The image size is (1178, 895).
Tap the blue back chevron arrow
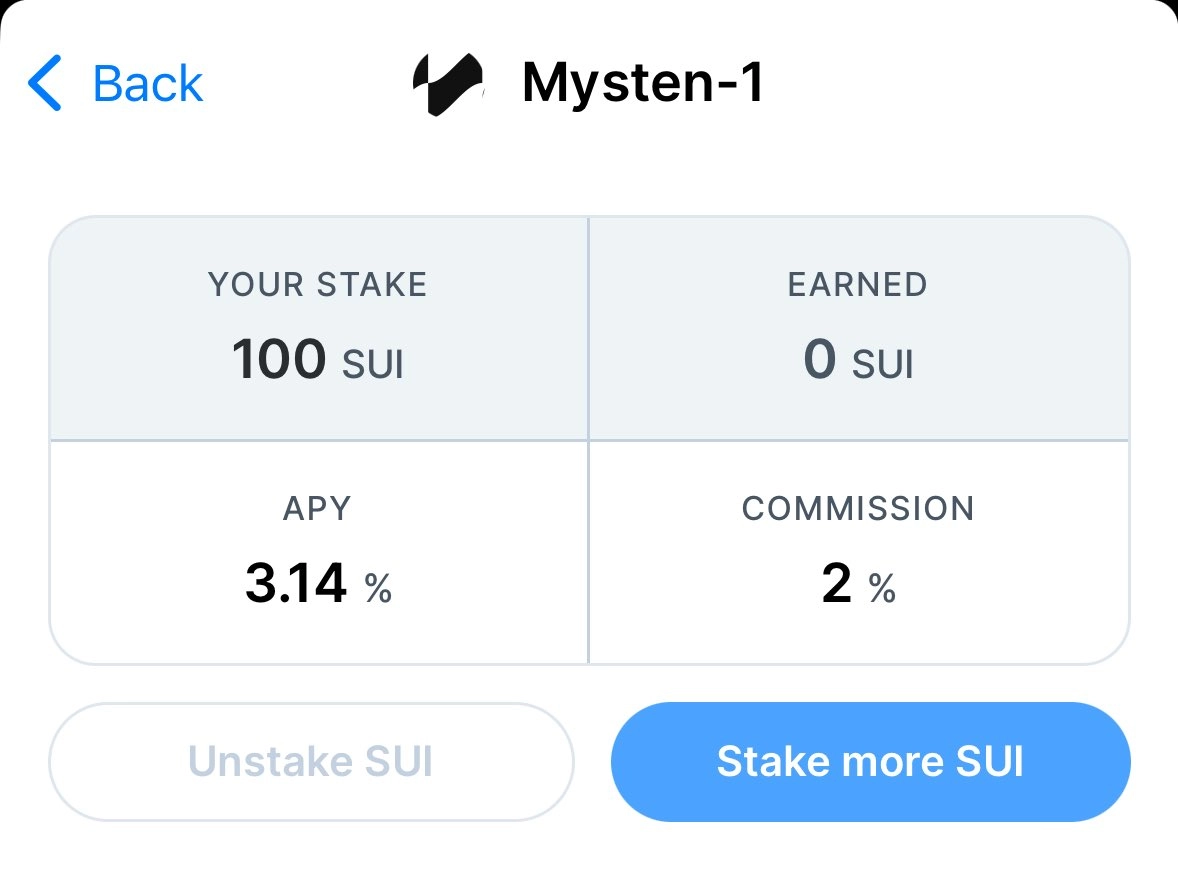click(x=45, y=83)
